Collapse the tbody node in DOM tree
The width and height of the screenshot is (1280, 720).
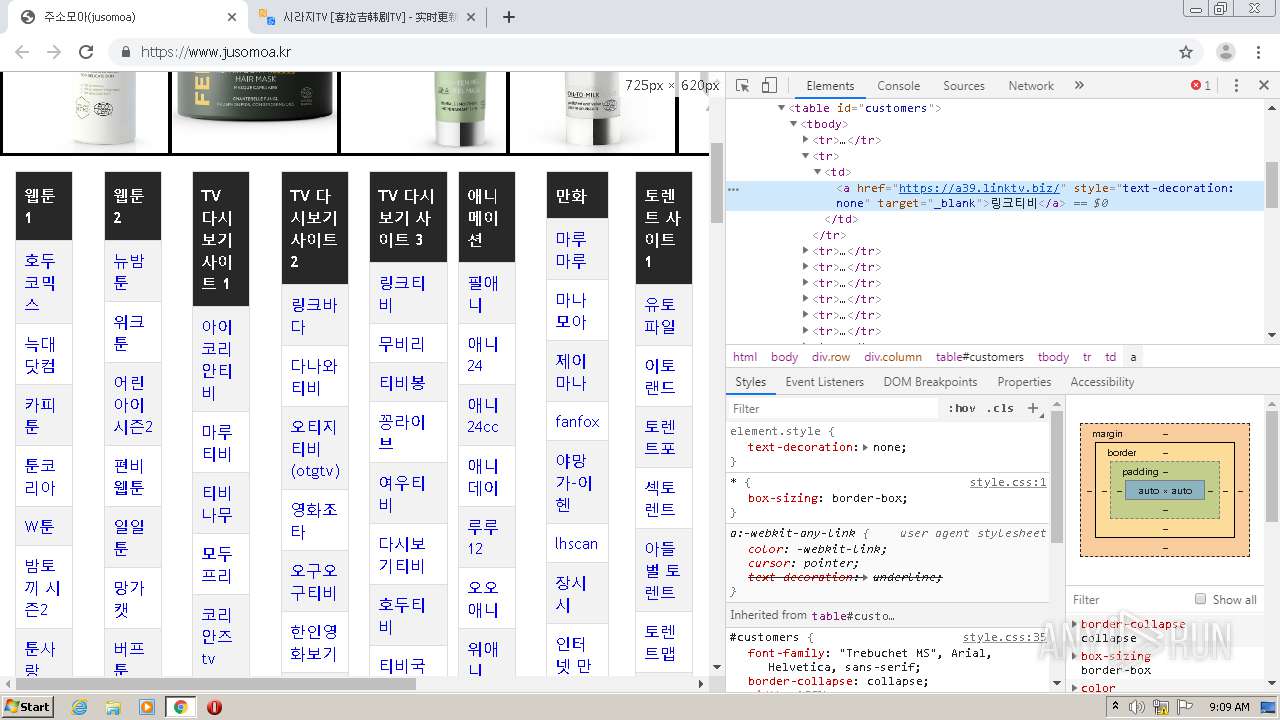[x=794, y=124]
